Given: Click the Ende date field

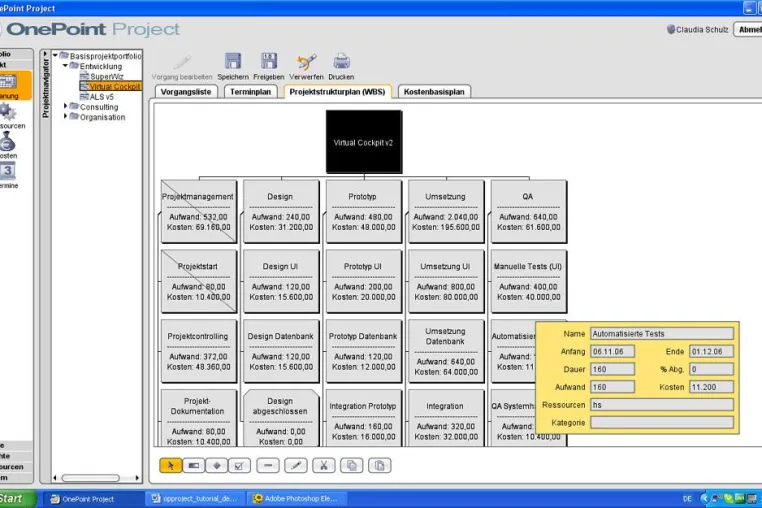Looking at the screenshot, I should (711, 351).
